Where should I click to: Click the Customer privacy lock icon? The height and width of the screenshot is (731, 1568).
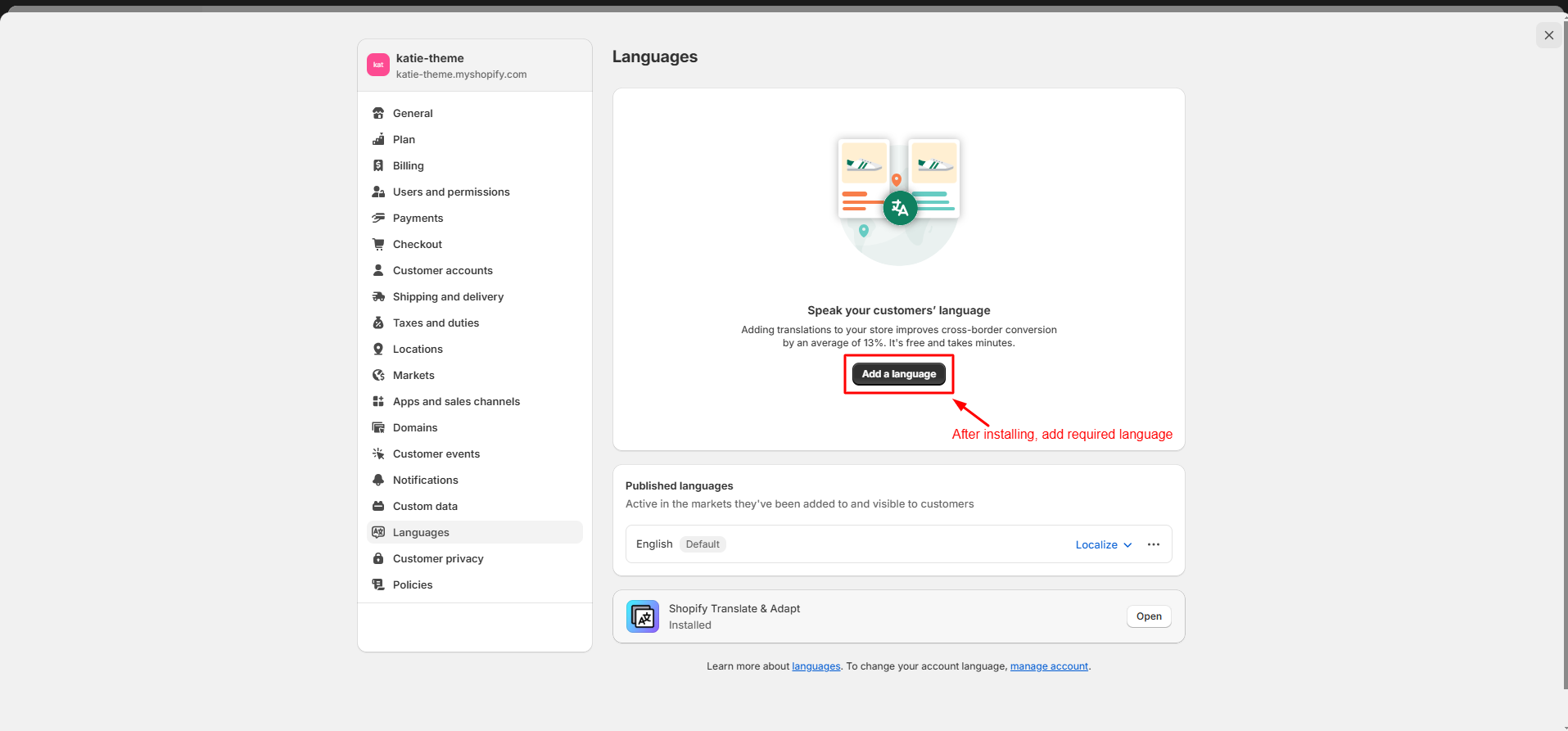tap(378, 558)
